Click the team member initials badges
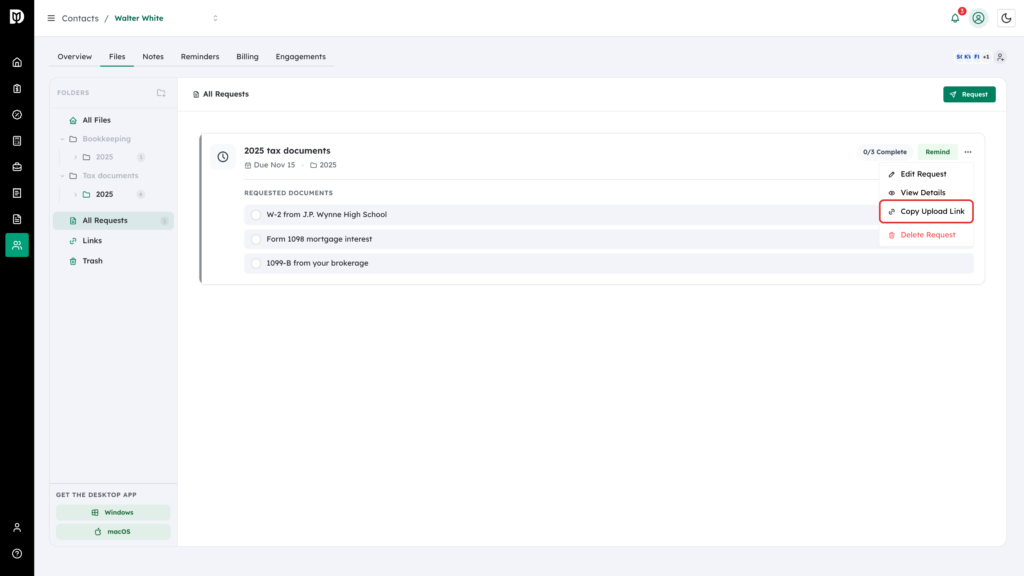 coord(972,57)
